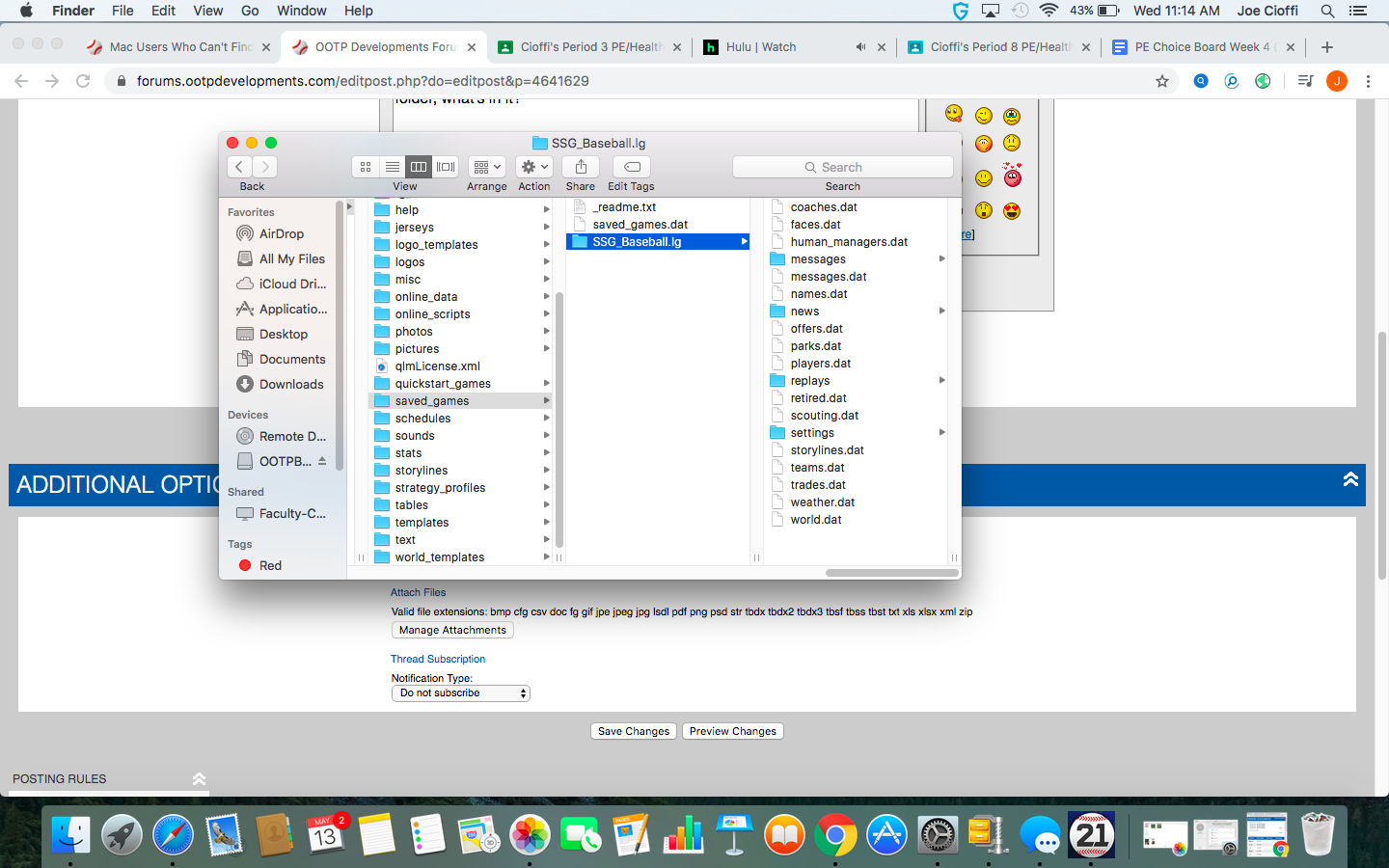The image size is (1389, 868).
Task: Eject the OOTPB device in sidebar
Action: point(322,461)
